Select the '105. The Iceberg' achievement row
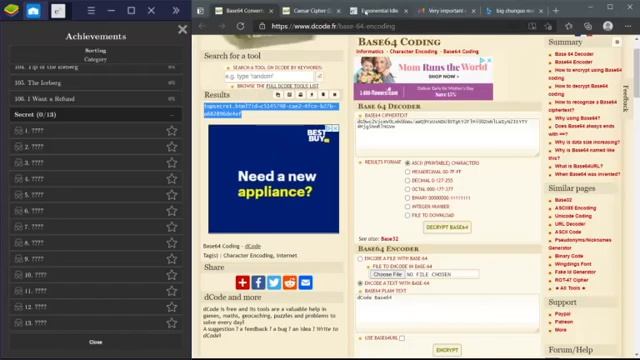This screenshot has width=640, height=360. [96, 83]
